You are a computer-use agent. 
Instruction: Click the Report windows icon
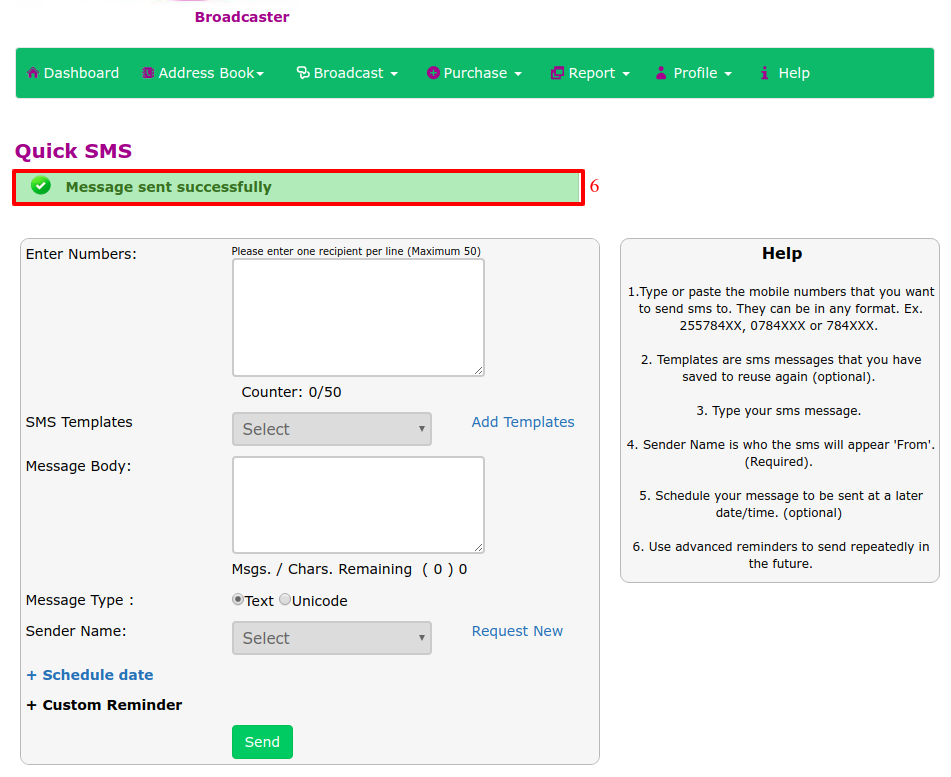pyautogui.click(x=557, y=73)
